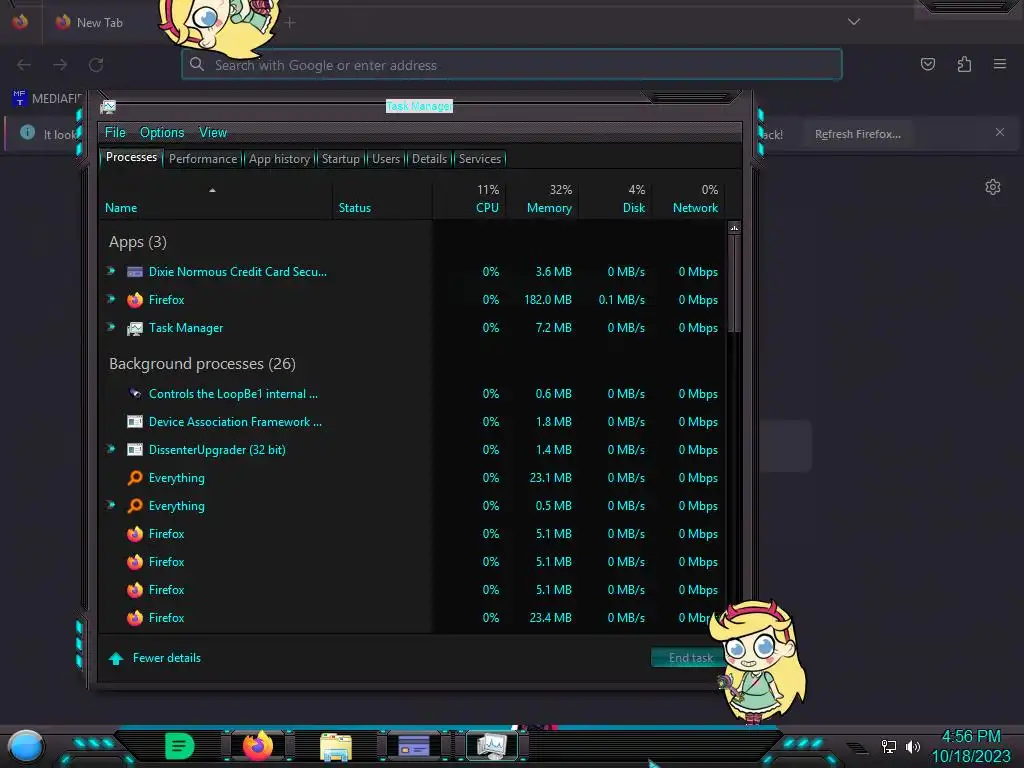The height and width of the screenshot is (768, 1024).
Task: Click the Fewer details link
Action: coord(167,658)
